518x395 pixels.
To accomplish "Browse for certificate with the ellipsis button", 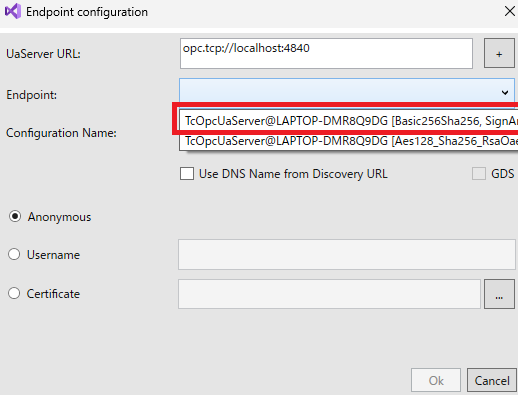I will click(x=499, y=294).
